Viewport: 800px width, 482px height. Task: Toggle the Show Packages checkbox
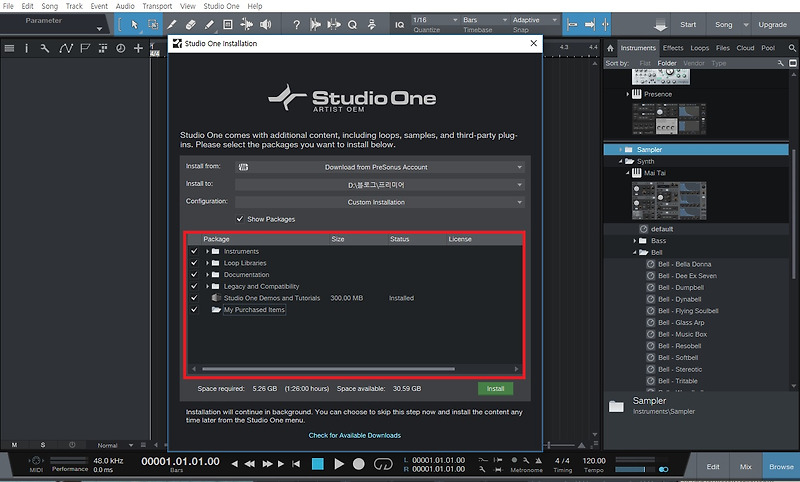coord(240,219)
